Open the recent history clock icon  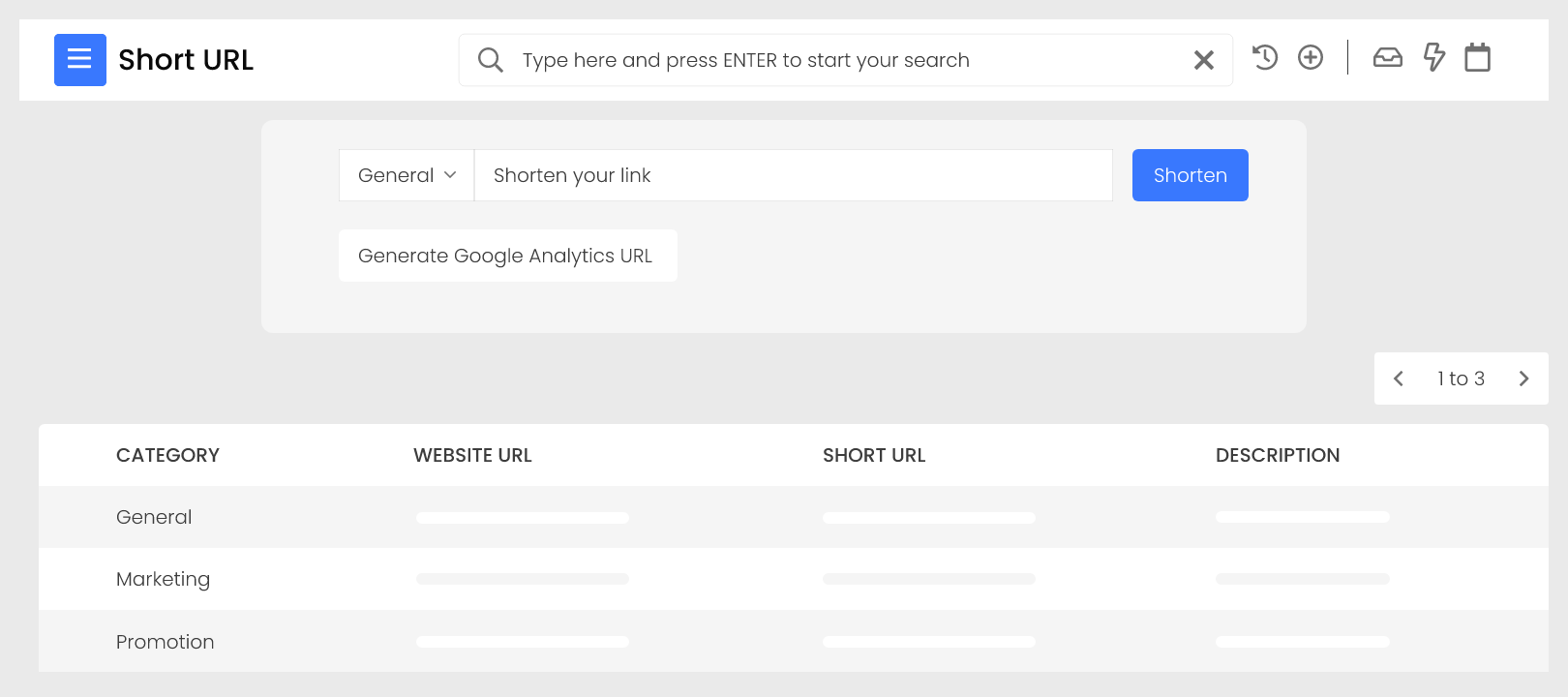pyautogui.click(x=1265, y=58)
